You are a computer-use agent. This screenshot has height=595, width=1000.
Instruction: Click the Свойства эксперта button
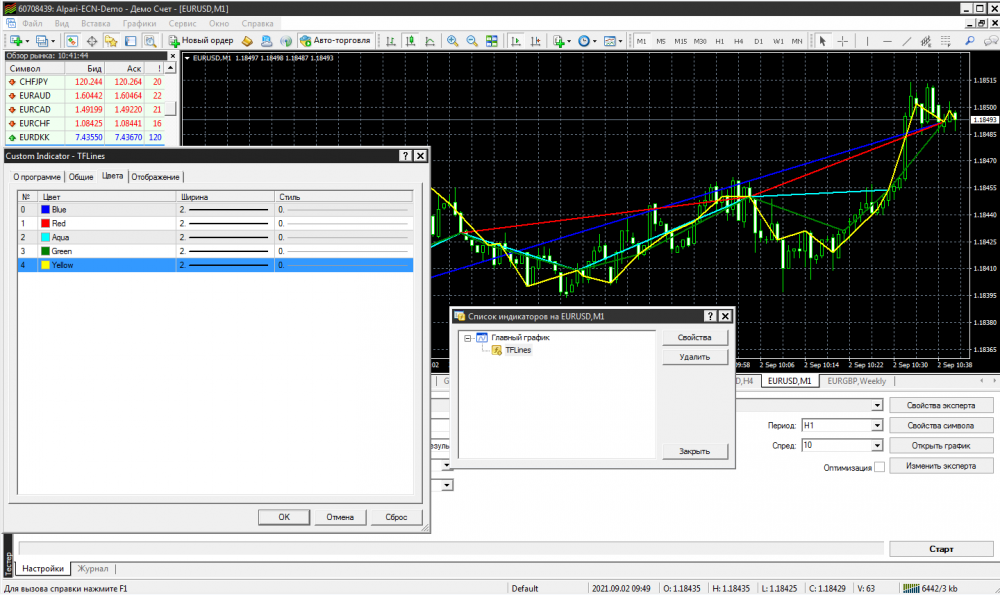coord(941,406)
